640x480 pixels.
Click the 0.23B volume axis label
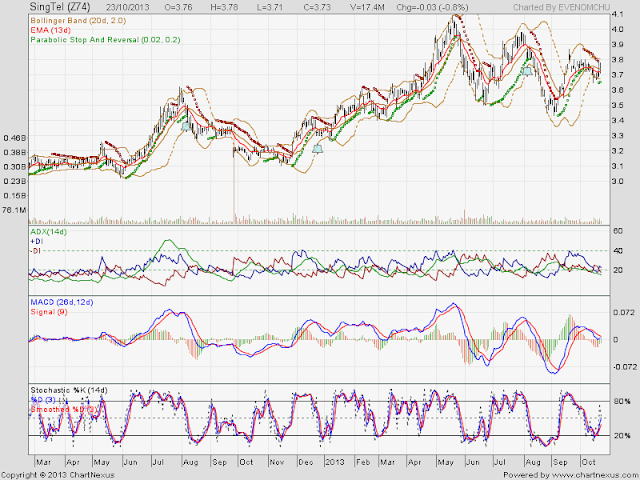(15, 181)
